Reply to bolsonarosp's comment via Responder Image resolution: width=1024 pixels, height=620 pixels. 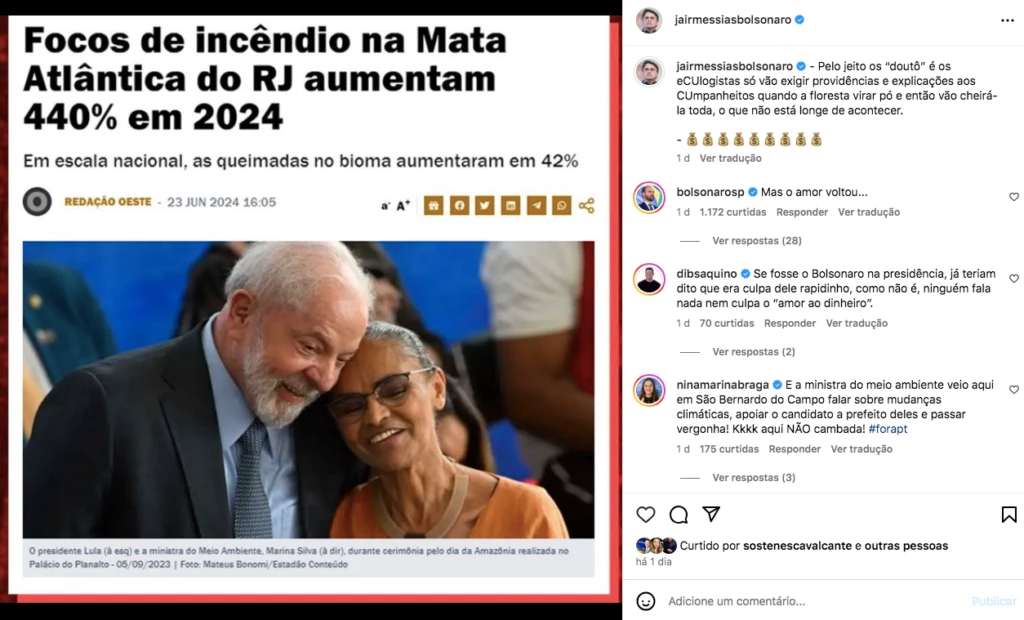pos(801,212)
